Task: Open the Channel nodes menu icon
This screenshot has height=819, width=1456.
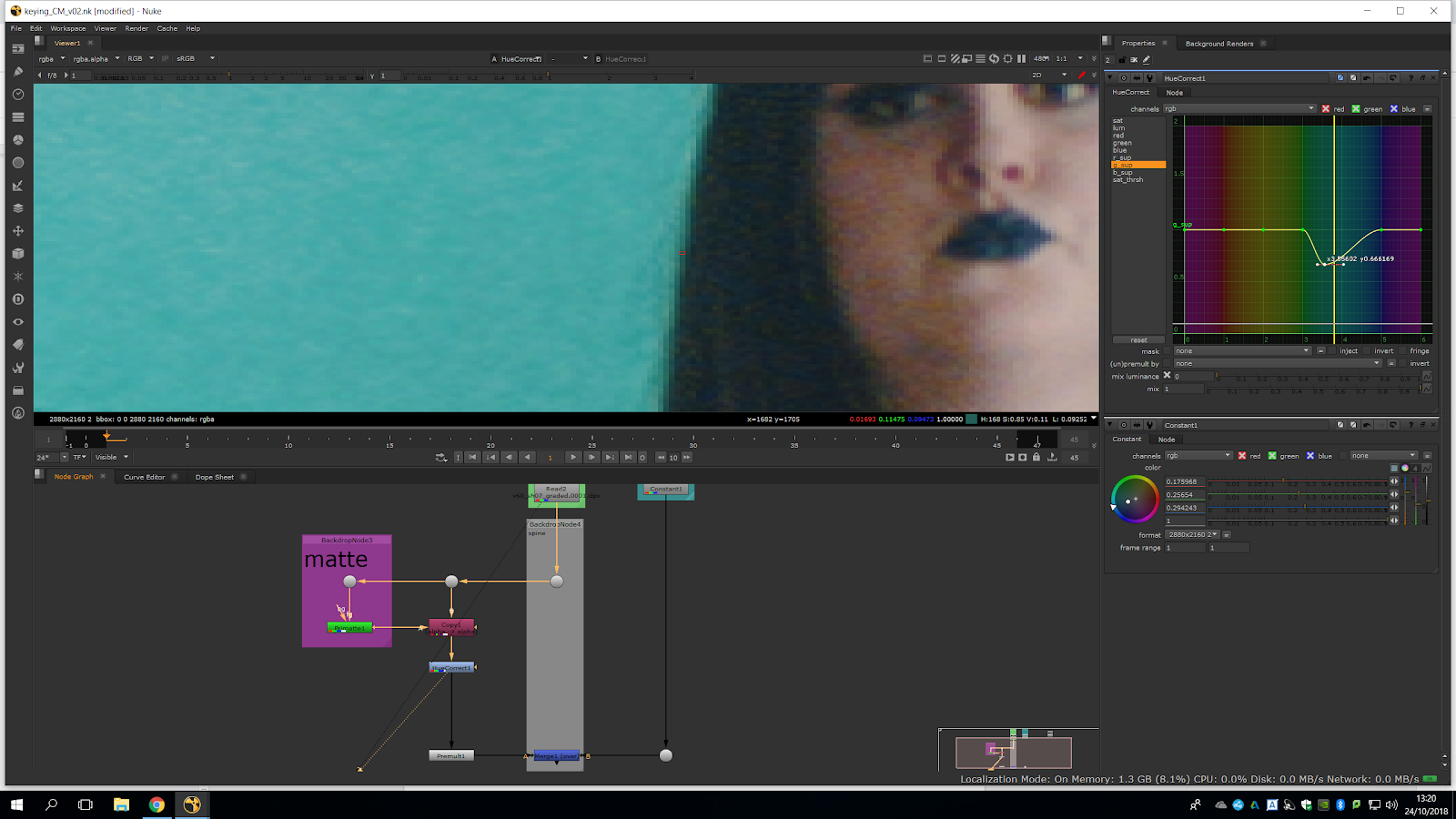Action: click(x=18, y=117)
